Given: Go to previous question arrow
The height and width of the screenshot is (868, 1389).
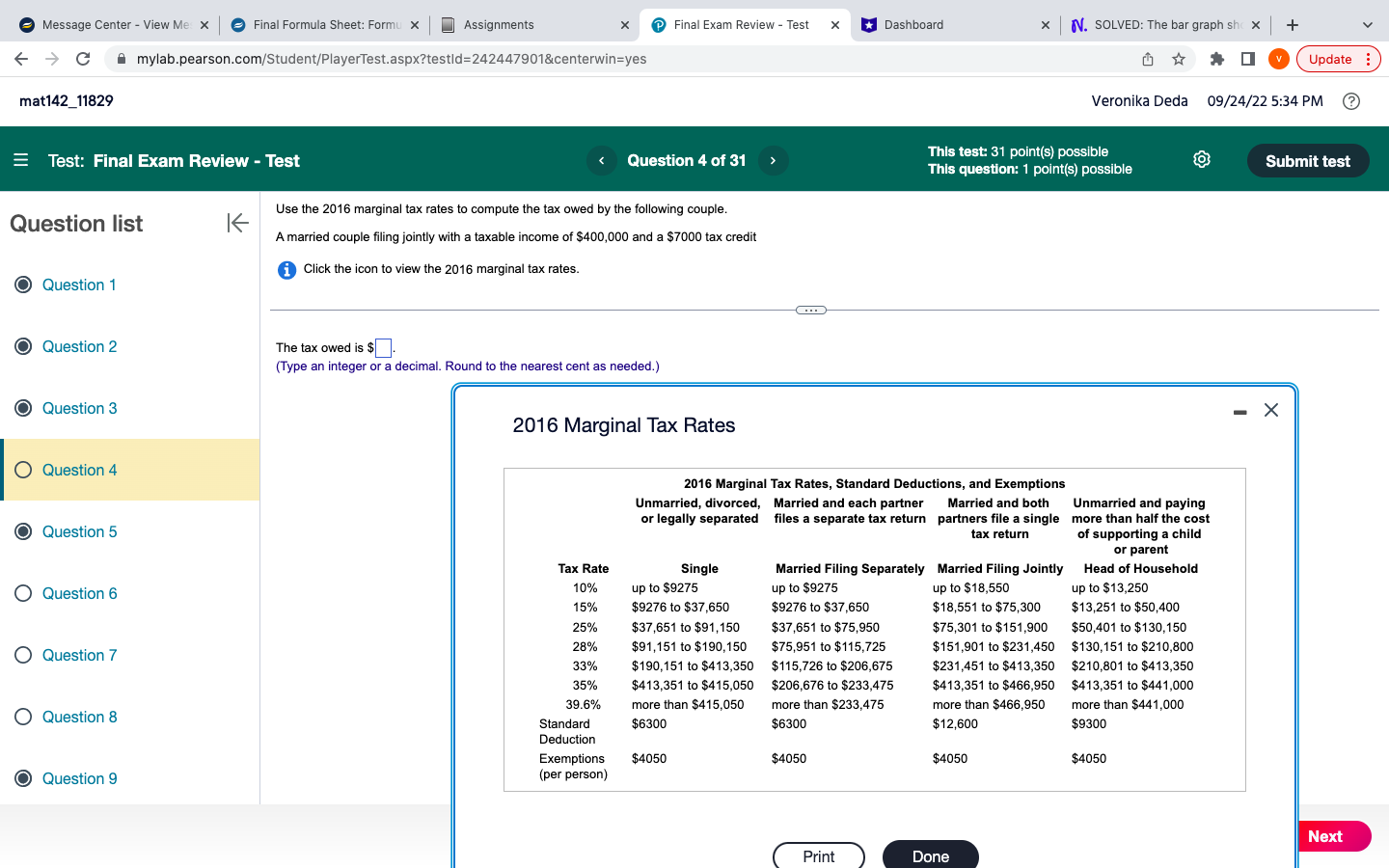Looking at the screenshot, I should click(x=601, y=161).
